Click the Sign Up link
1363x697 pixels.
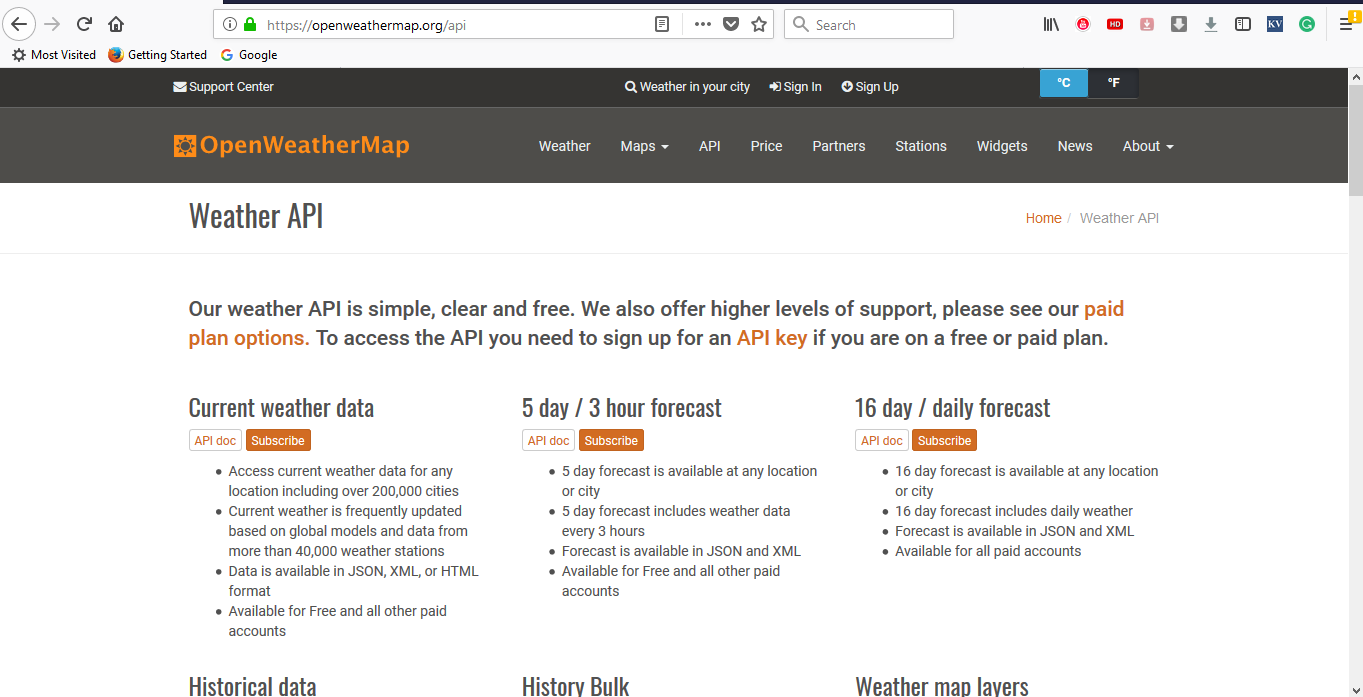coord(870,87)
